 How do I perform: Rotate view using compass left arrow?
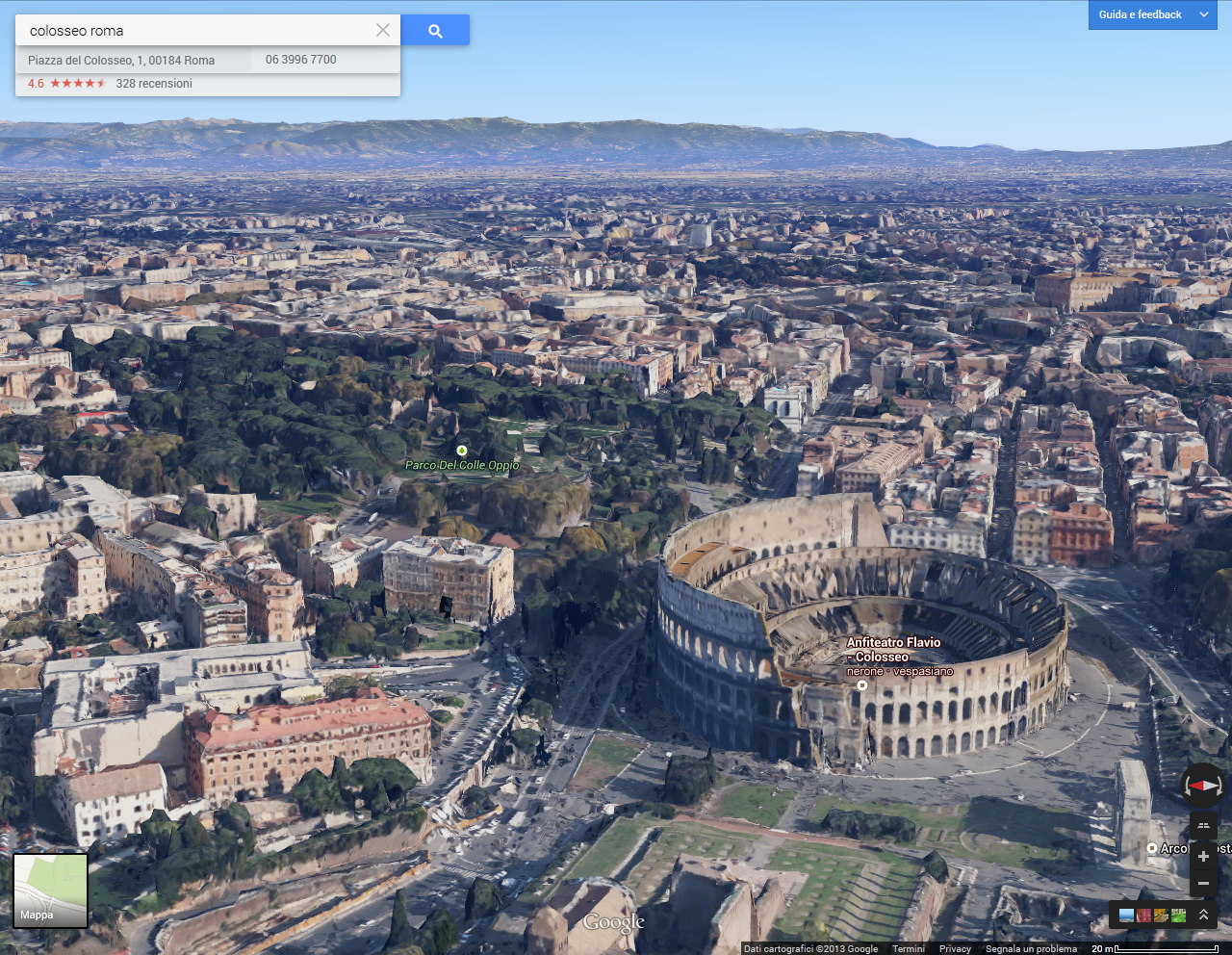[x=1186, y=787]
